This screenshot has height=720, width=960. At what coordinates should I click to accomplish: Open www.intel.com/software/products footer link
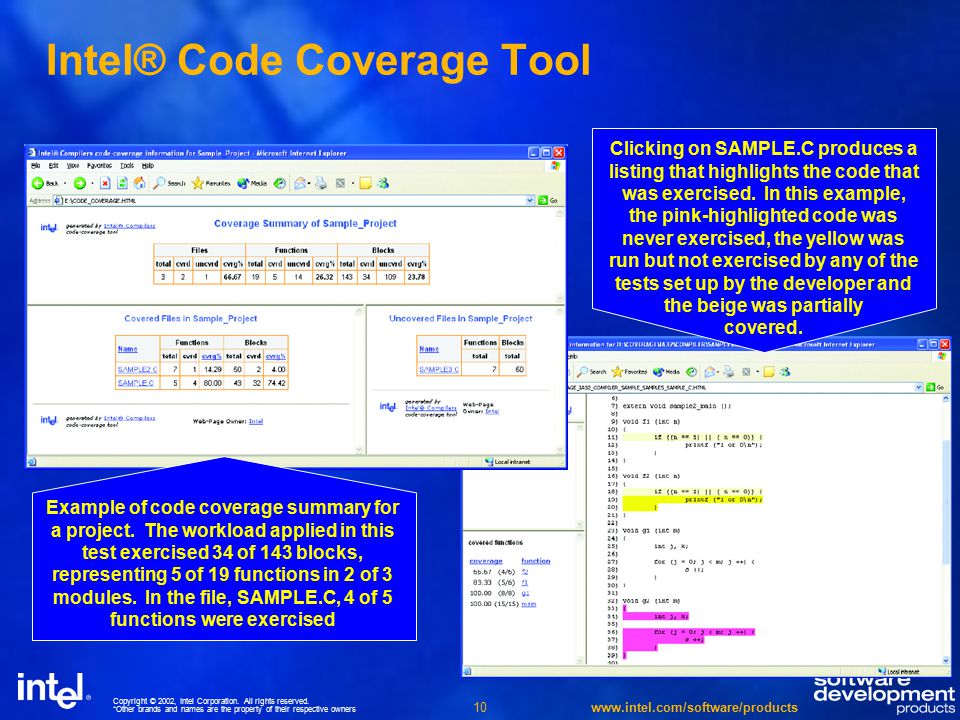[x=694, y=708]
